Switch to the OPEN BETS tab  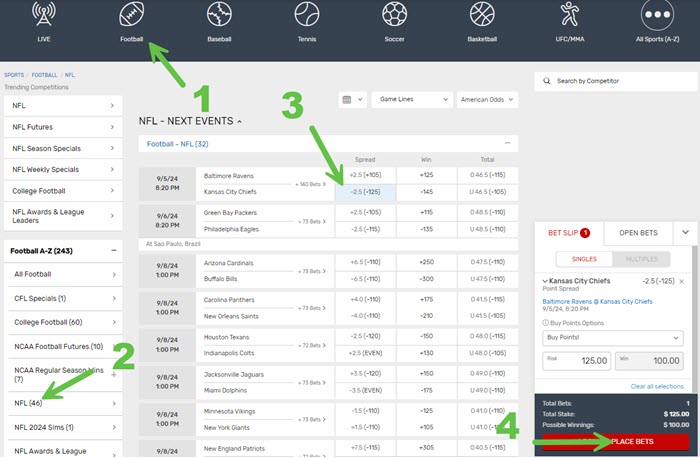[637, 232]
